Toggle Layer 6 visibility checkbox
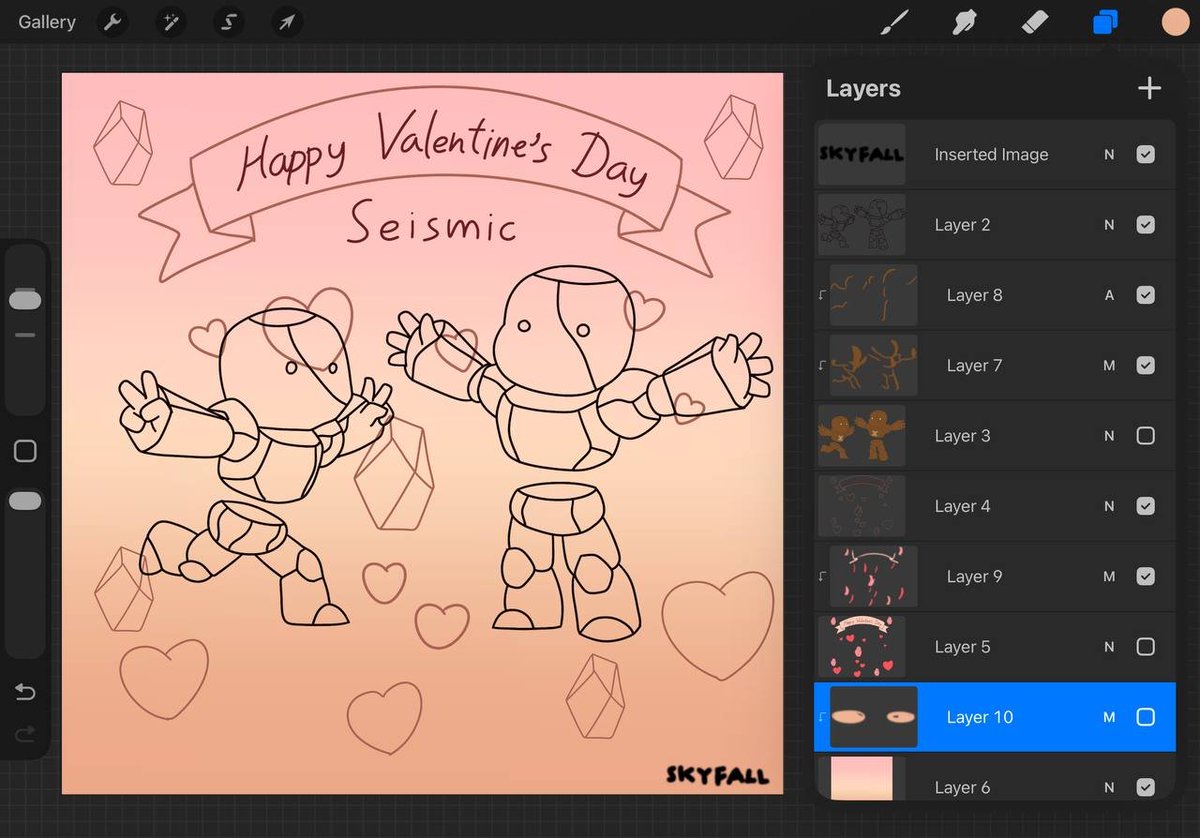Viewport: 1200px width, 838px height. coord(1146,787)
